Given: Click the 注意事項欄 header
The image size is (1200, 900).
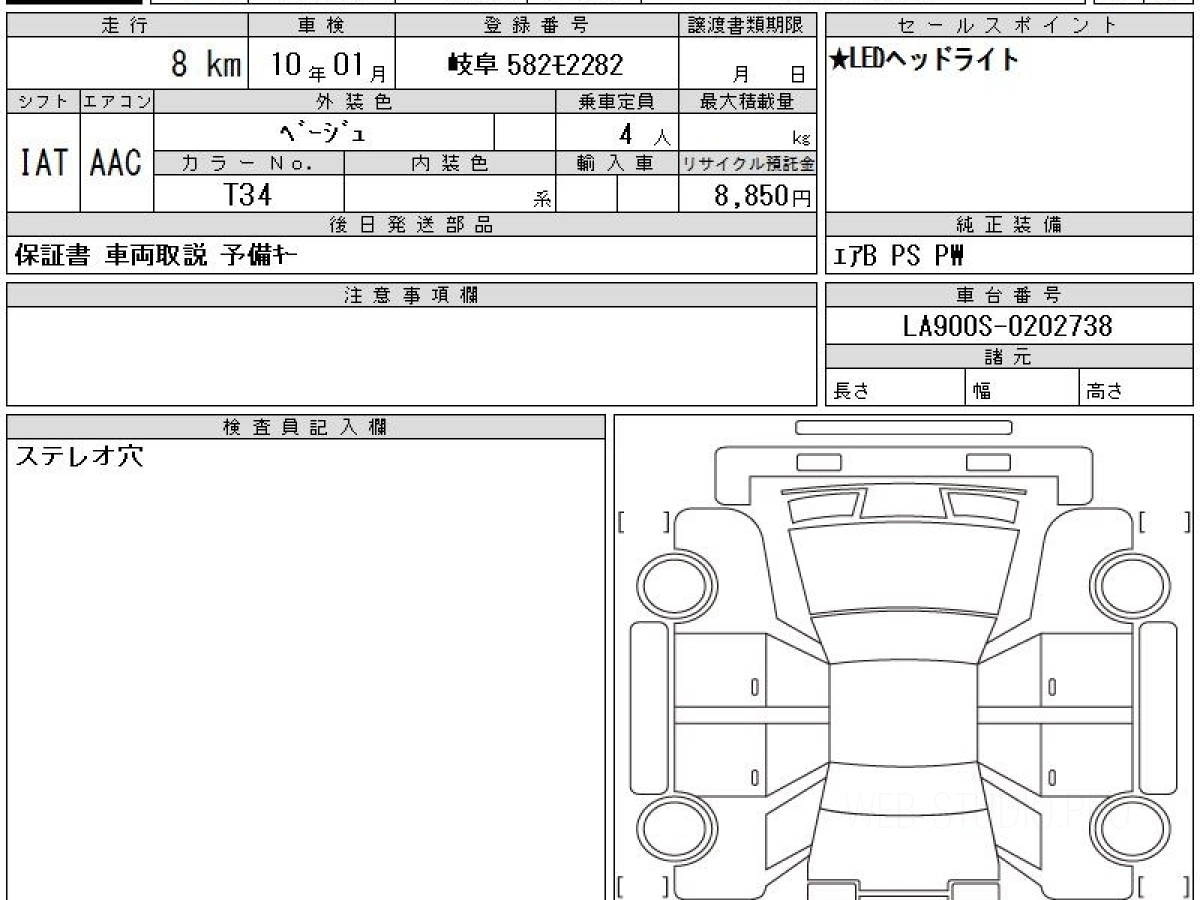Looking at the screenshot, I should [x=412, y=295].
